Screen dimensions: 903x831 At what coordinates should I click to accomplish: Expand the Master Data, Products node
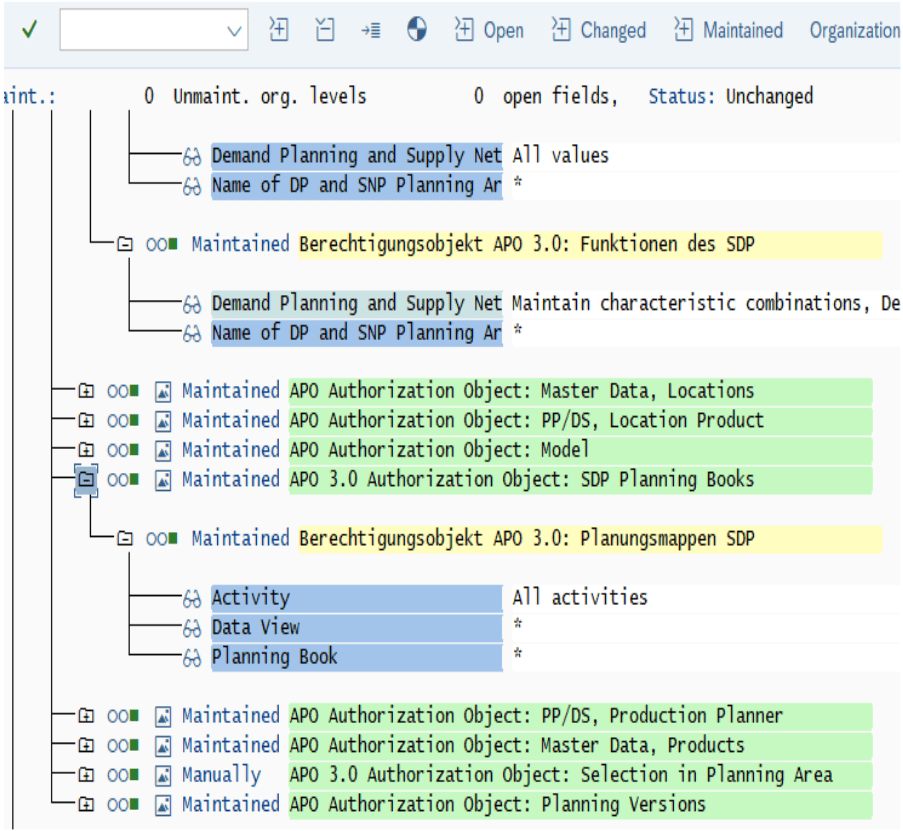click(86, 745)
